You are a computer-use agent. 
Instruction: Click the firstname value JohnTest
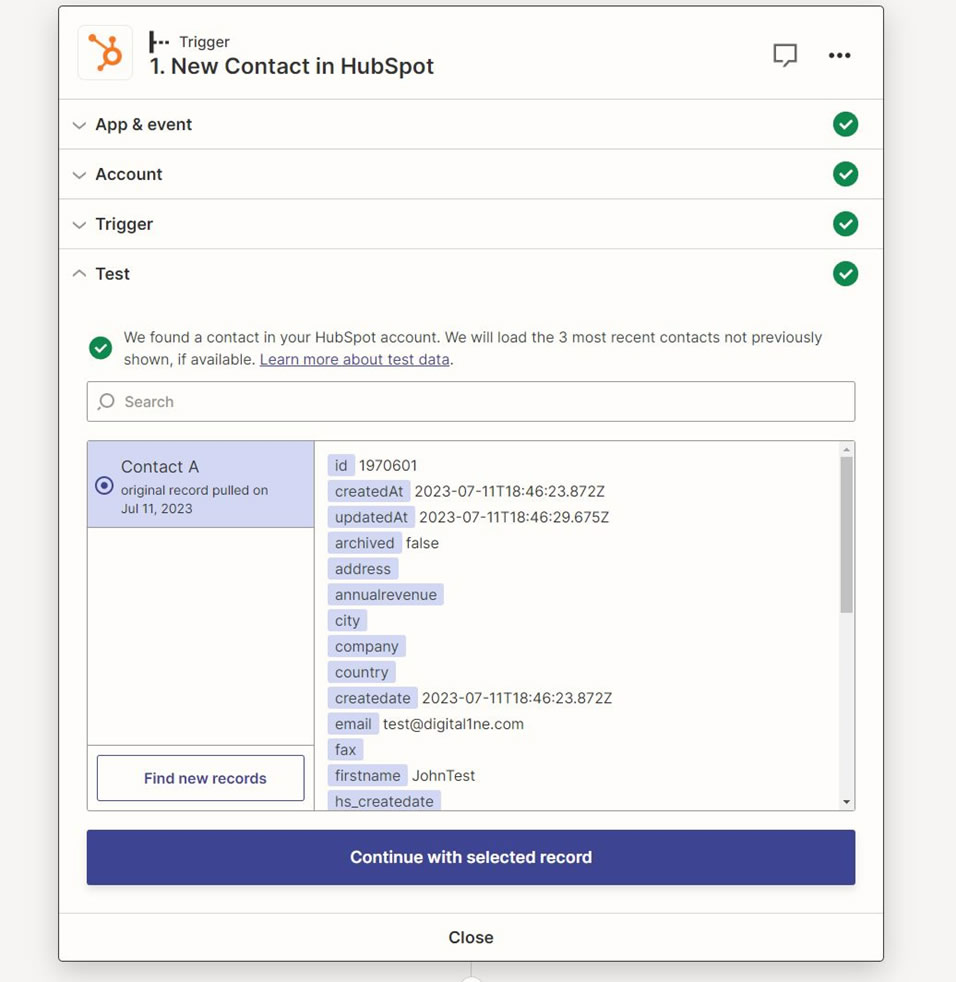tap(443, 775)
